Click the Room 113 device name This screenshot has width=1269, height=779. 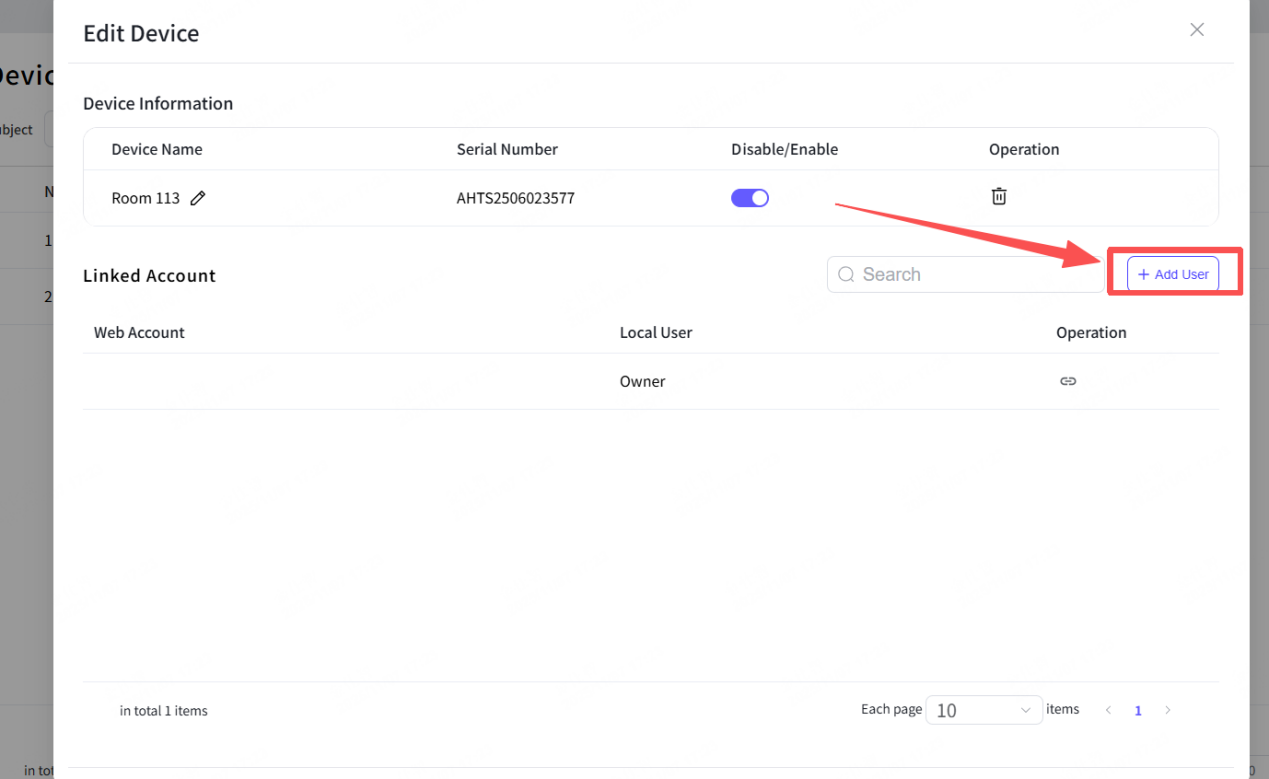(145, 198)
